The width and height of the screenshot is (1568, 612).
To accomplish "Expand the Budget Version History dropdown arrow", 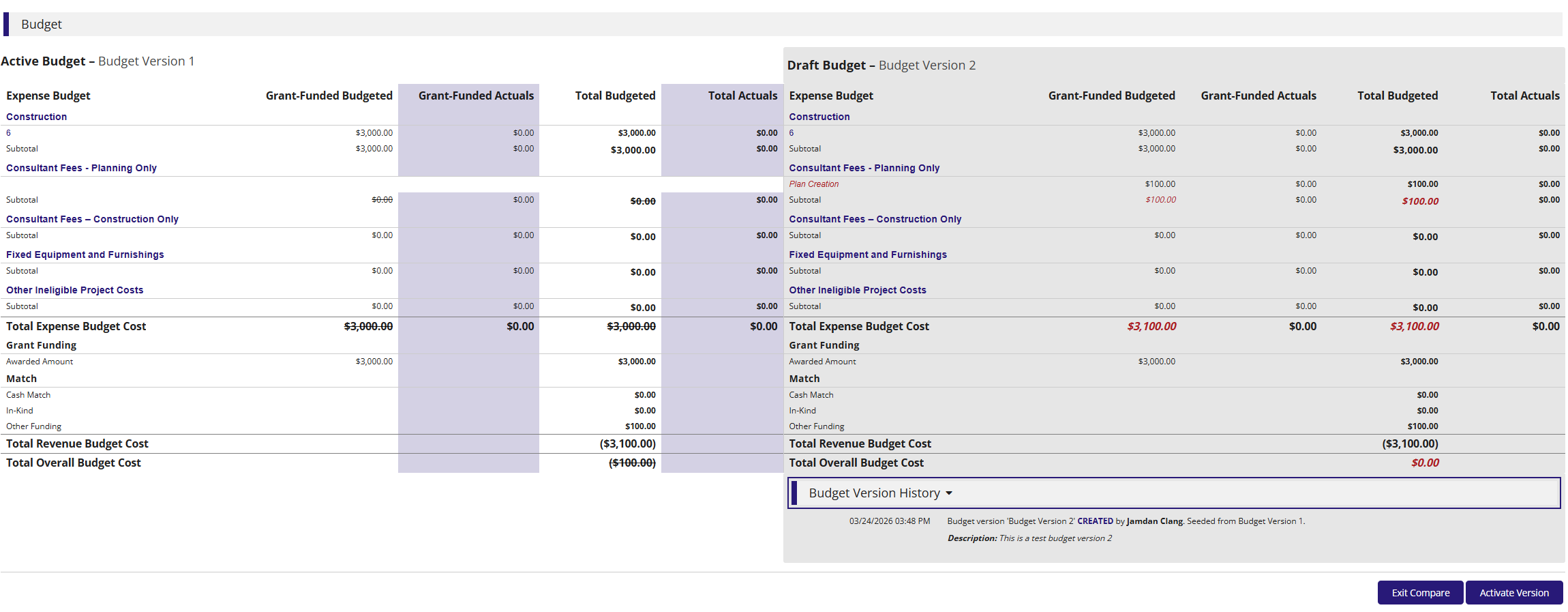I will (948, 493).
